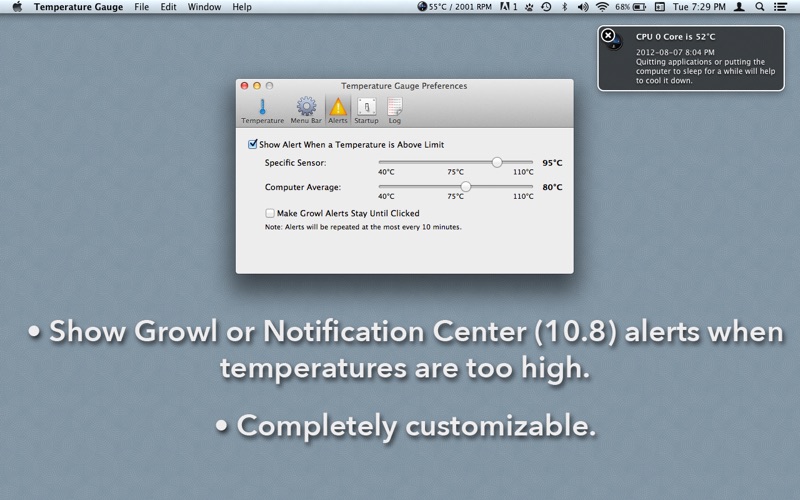Open the Temperature preferences pane
800x500 pixels.
click(262, 109)
